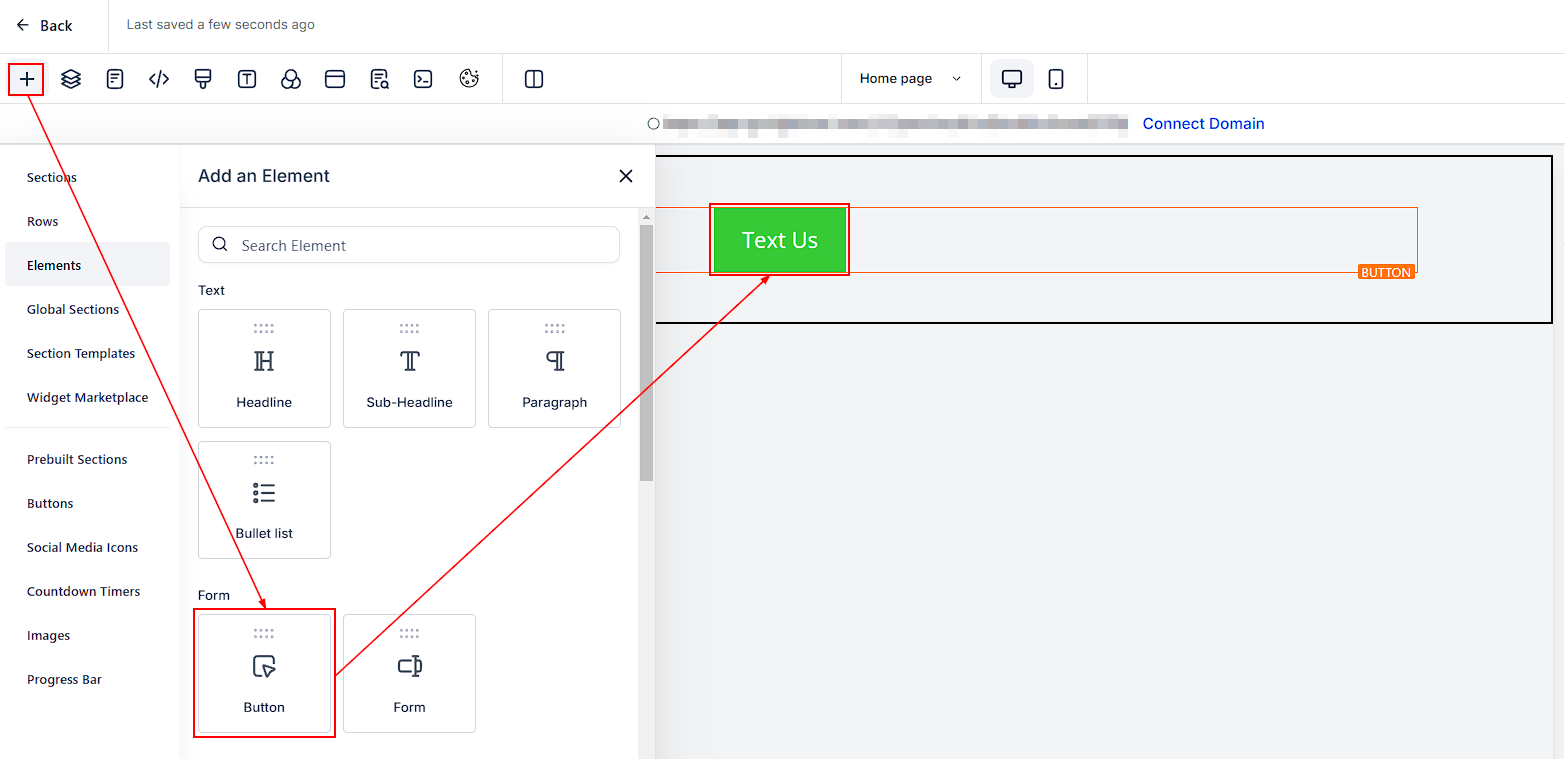The width and height of the screenshot is (1565, 759).
Task: Click the Back button
Action: (x=45, y=26)
